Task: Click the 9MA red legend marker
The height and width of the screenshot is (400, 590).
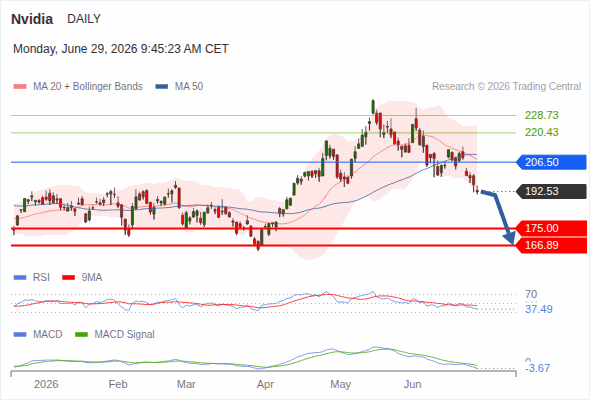Action: [x=68, y=278]
